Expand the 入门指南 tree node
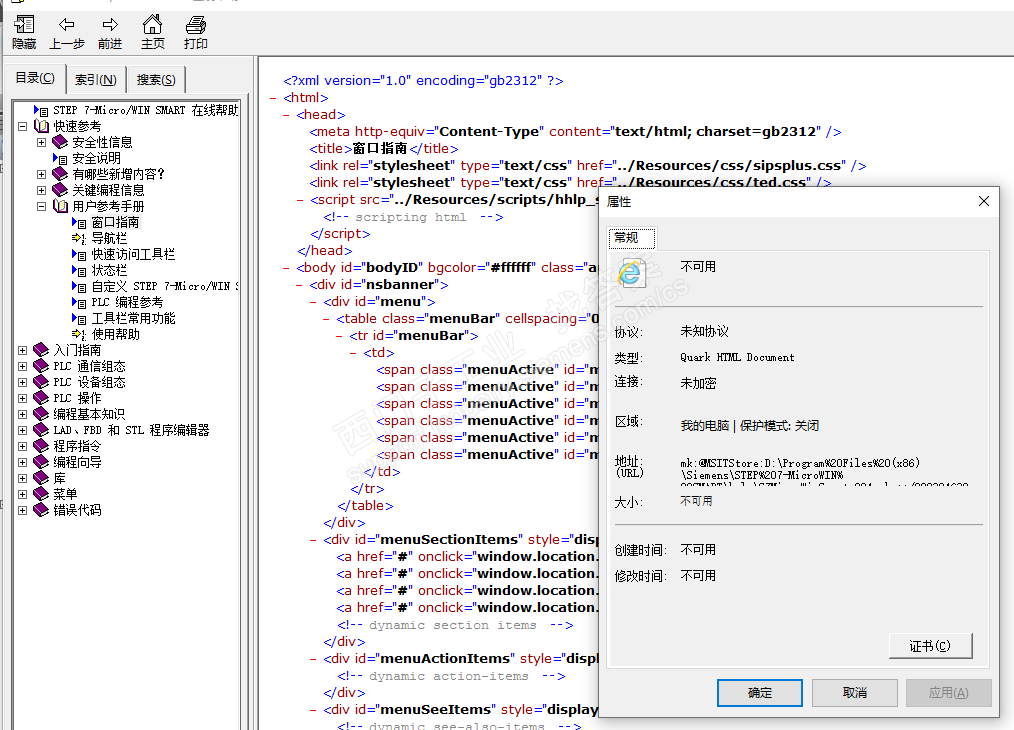Viewport: 1014px width, 730px height. coord(23,350)
